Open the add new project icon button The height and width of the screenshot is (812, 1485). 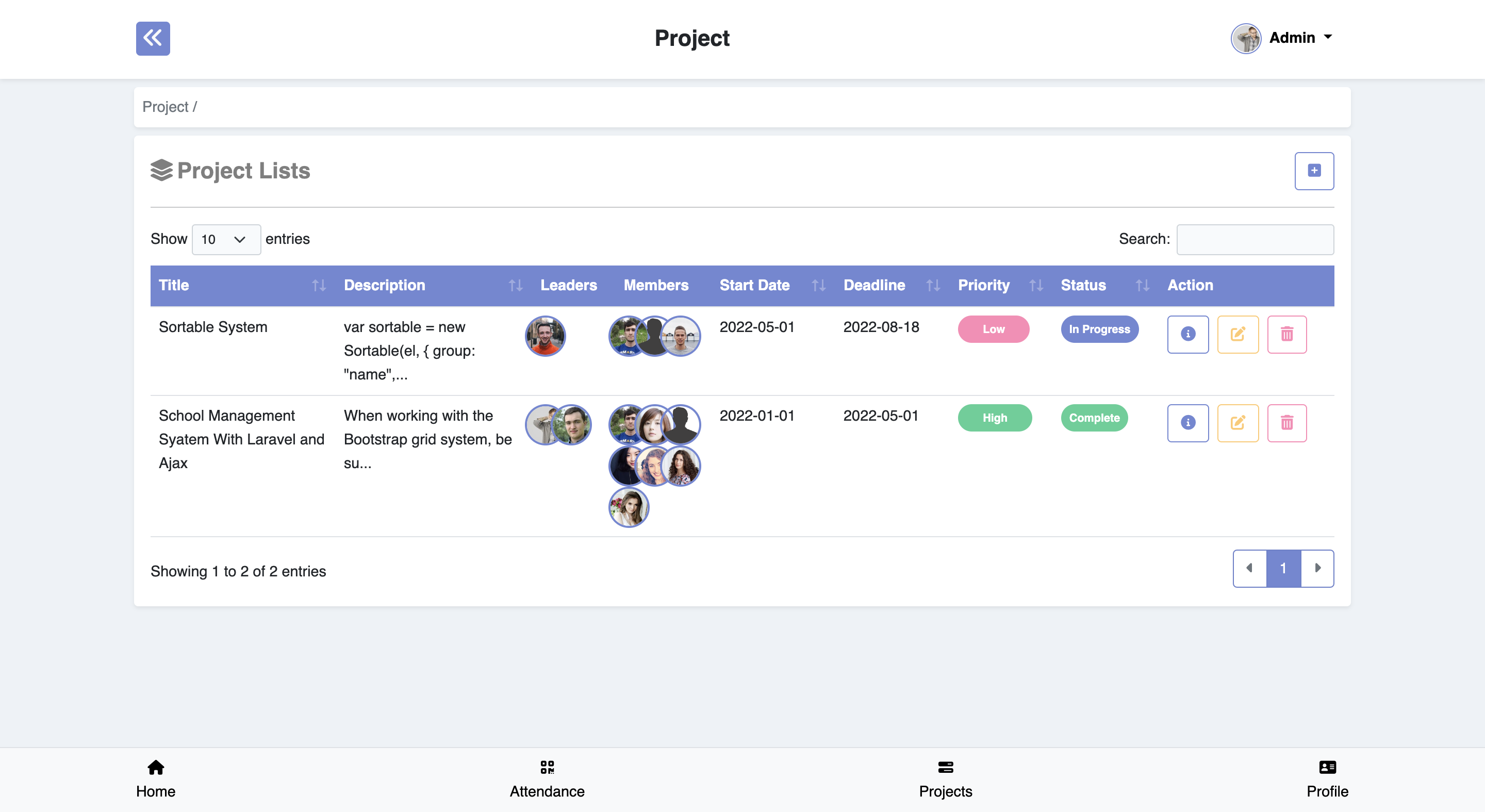(x=1314, y=171)
